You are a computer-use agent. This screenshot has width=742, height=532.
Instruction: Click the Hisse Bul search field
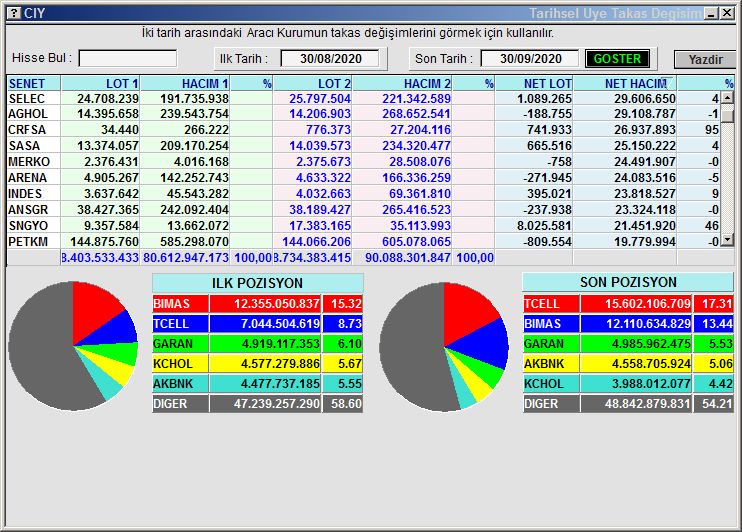(x=128, y=59)
